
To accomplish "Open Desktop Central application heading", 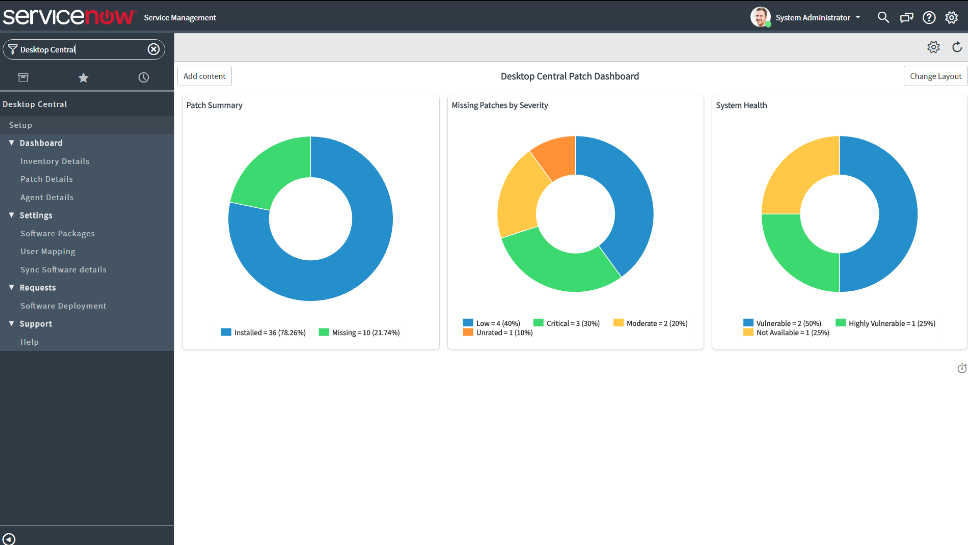I will [35, 104].
